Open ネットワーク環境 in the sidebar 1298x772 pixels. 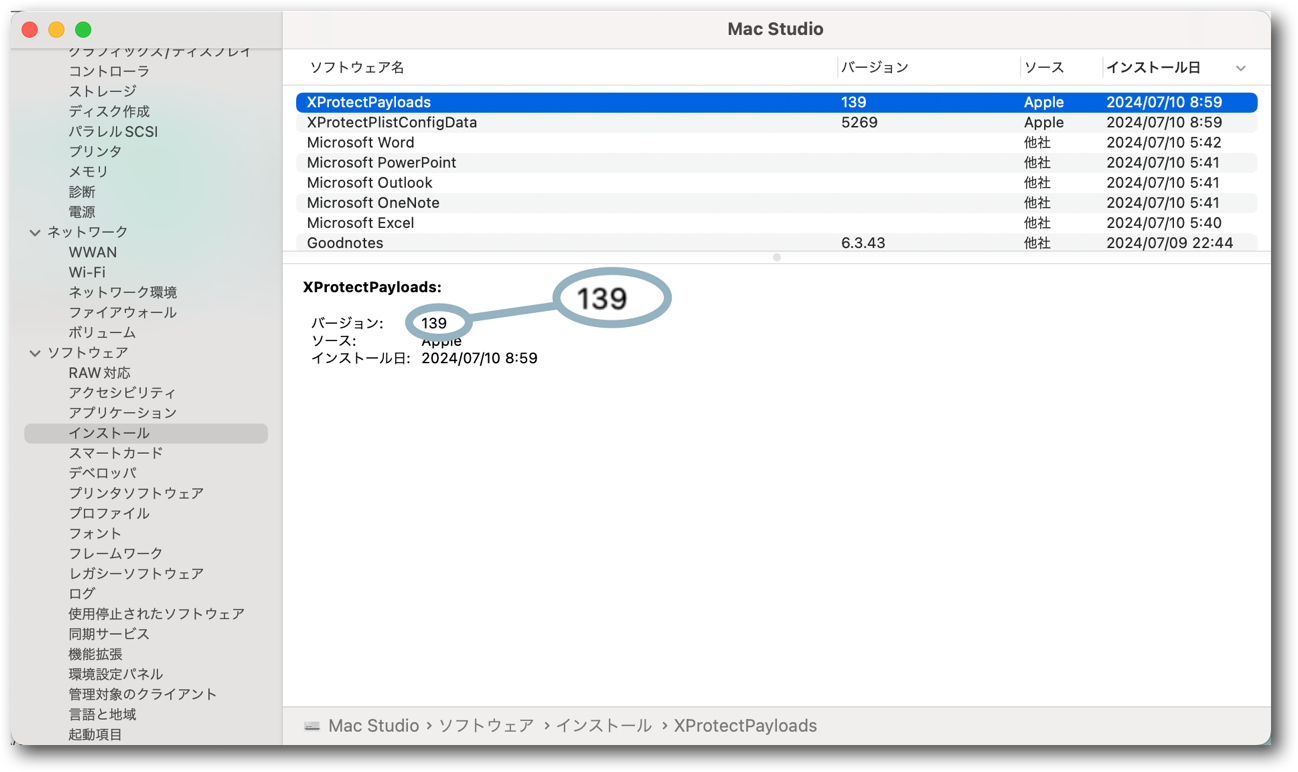click(123, 292)
